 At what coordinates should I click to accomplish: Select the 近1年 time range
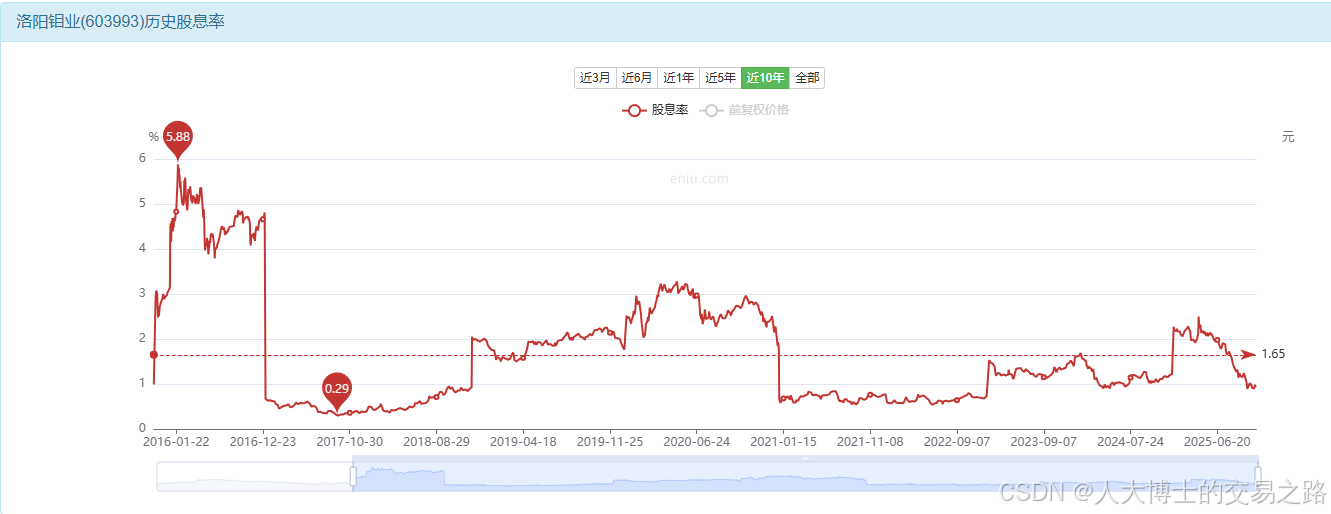tap(679, 78)
